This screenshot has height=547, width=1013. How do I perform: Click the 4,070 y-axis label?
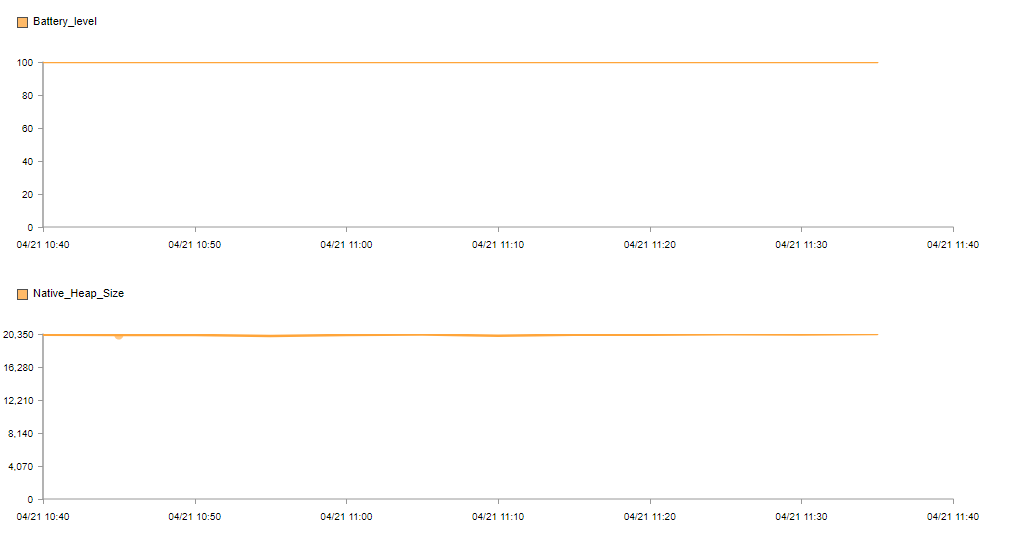click(x=21, y=466)
